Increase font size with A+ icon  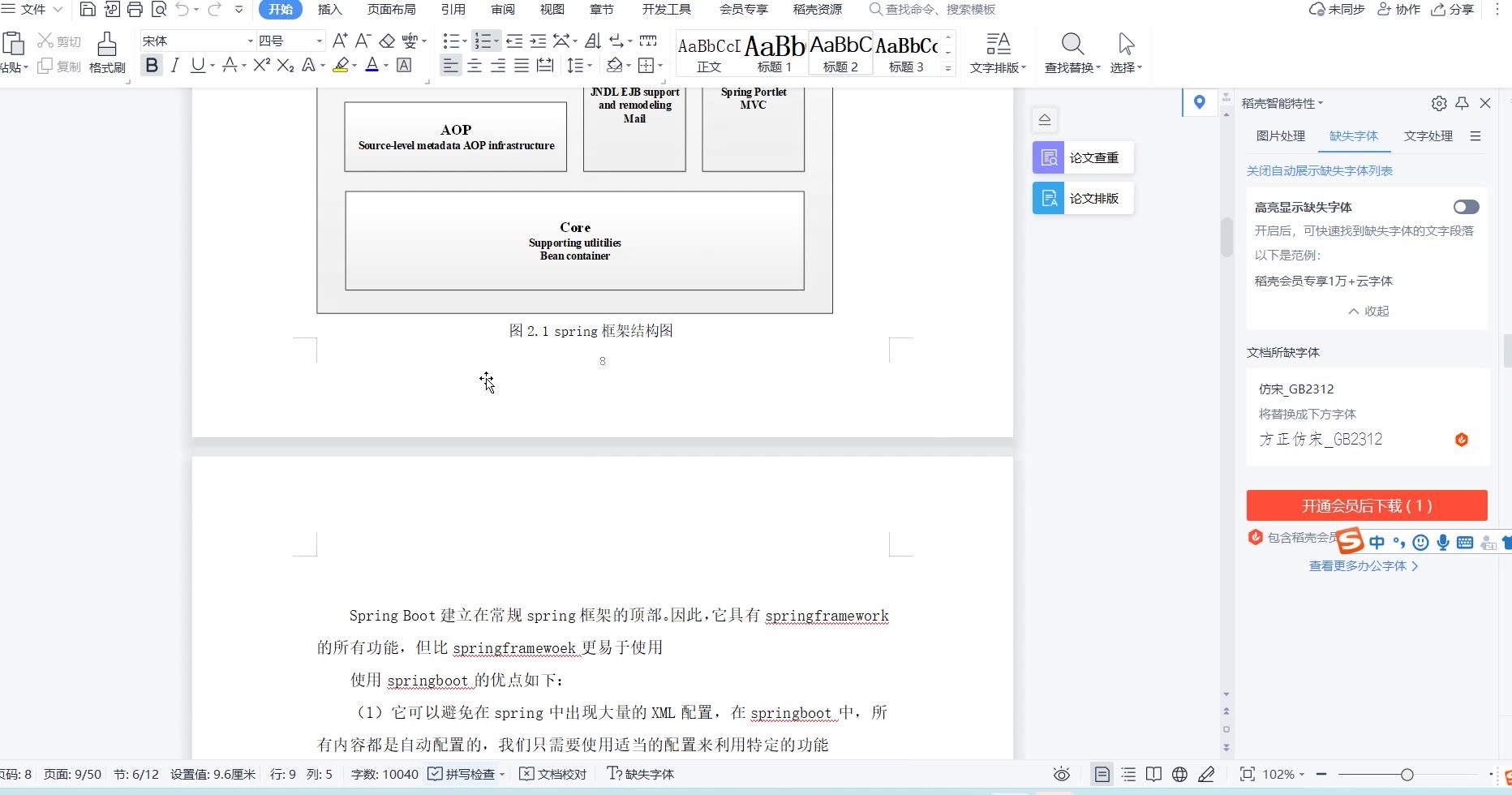(340, 41)
